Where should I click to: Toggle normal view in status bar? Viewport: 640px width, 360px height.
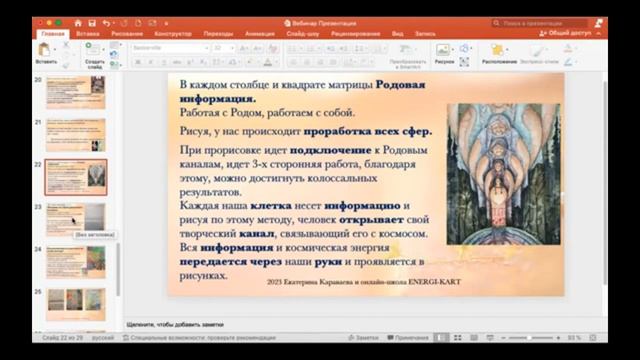tap(441, 338)
